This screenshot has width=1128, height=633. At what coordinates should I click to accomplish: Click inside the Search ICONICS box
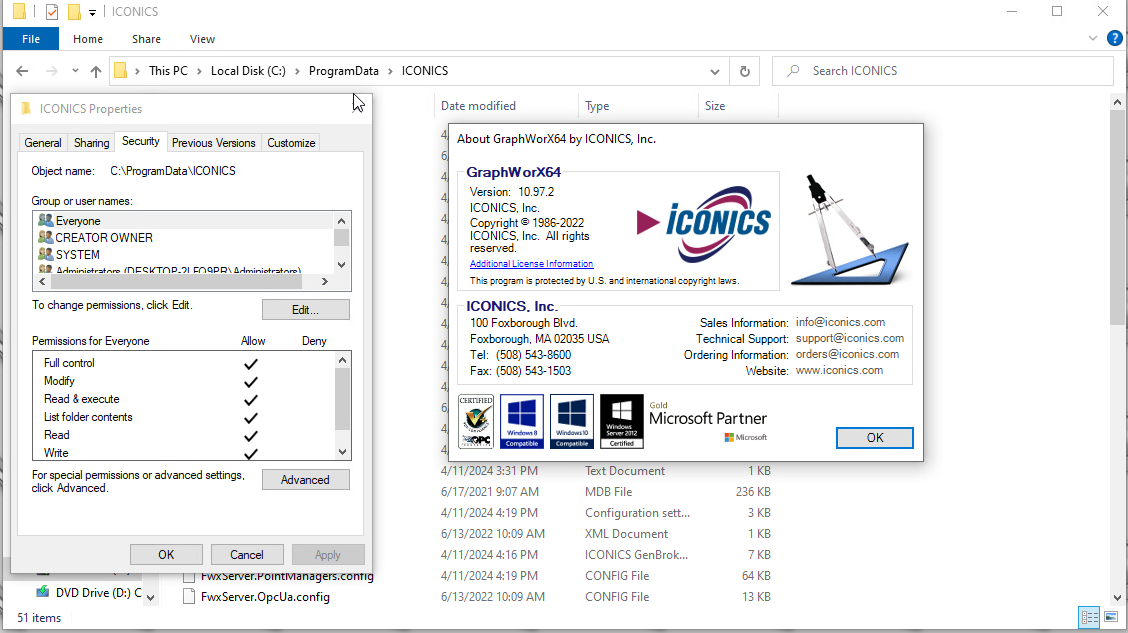coord(940,71)
